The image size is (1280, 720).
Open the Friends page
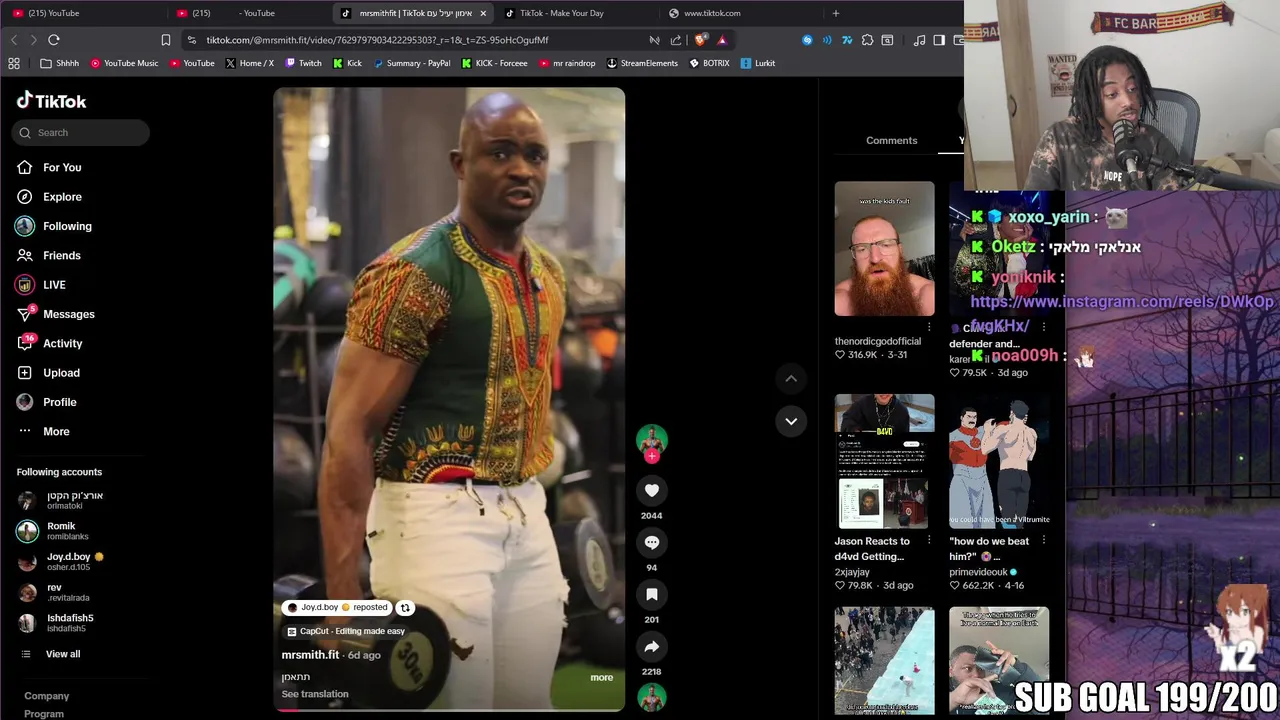pos(62,255)
